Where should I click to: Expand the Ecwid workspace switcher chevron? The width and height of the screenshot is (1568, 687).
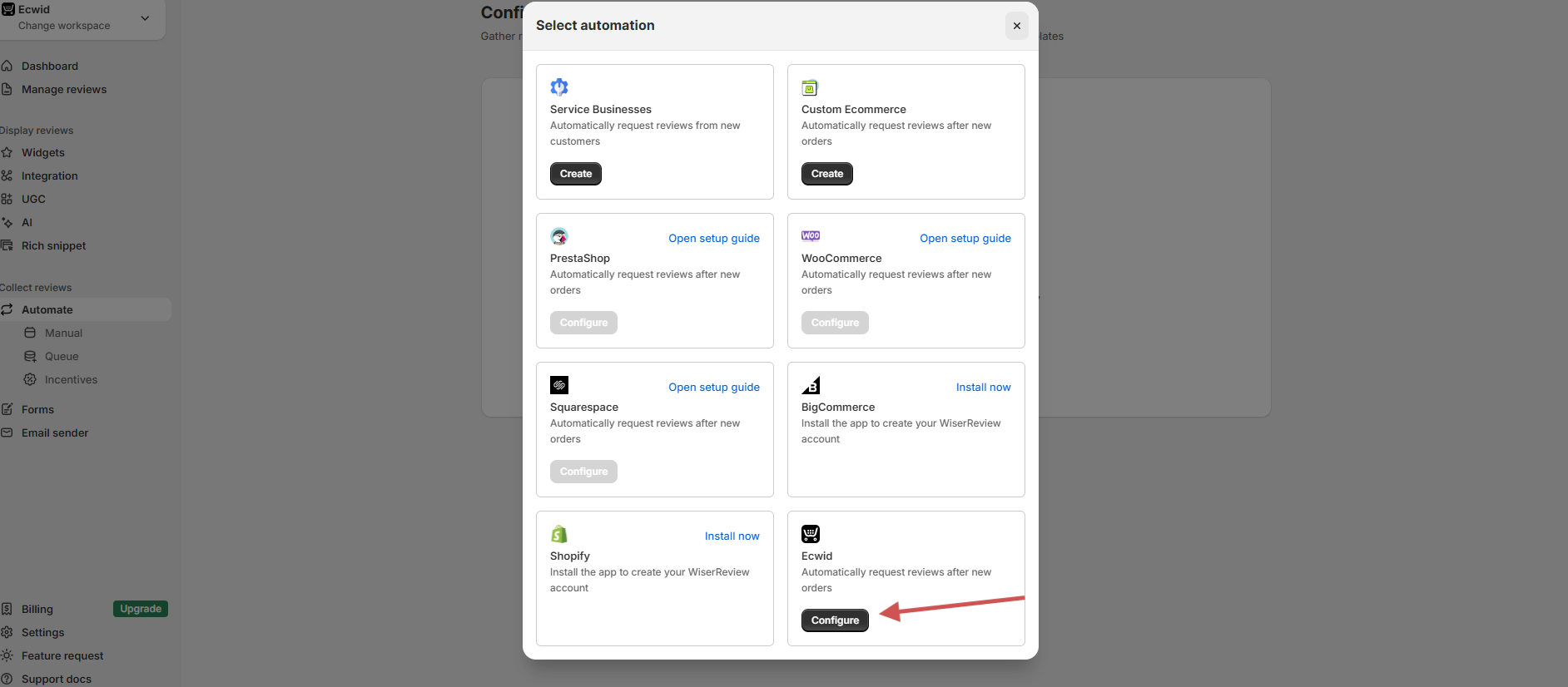tap(145, 17)
